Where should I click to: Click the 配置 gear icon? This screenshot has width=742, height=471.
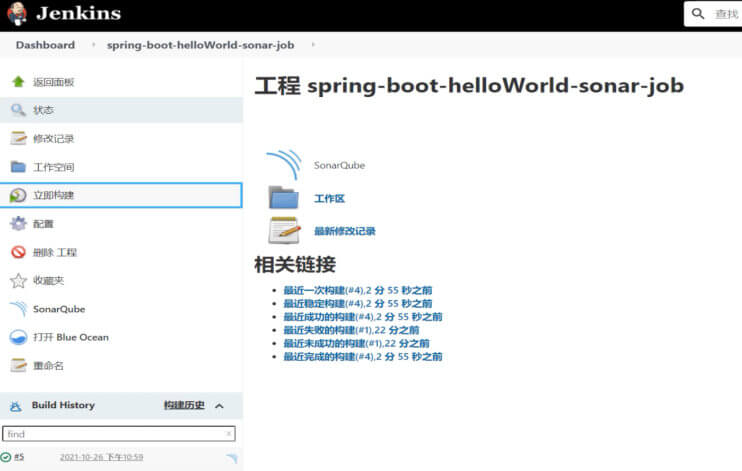point(18,223)
